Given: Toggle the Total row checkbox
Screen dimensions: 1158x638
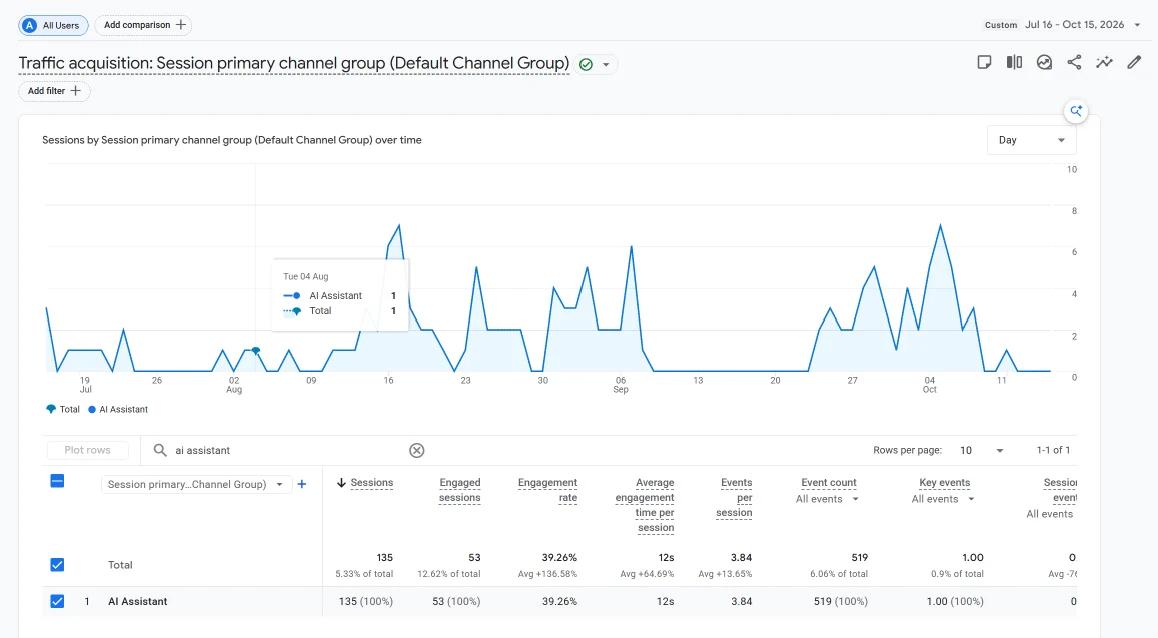Looking at the screenshot, I should 57,565.
